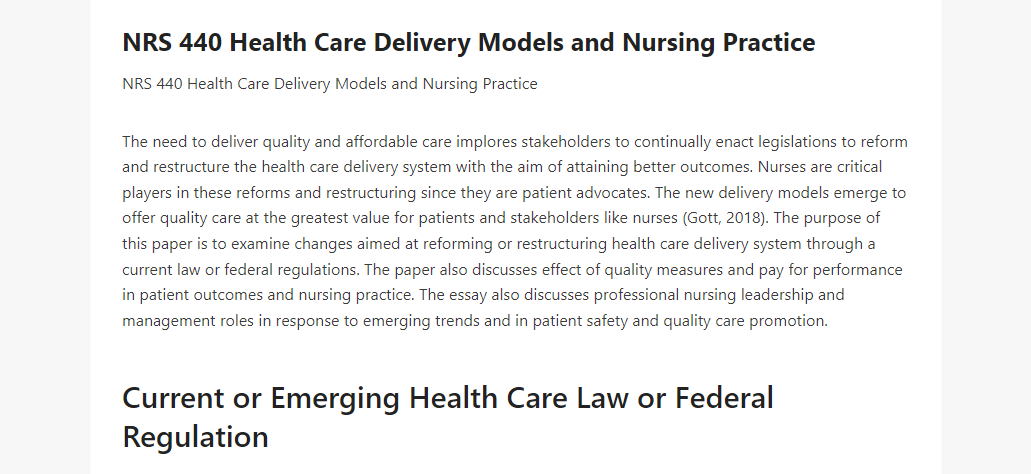The width and height of the screenshot is (1031, 474).
Task: Click the NRS 440 subtitle line below the title
Action: 330,84
